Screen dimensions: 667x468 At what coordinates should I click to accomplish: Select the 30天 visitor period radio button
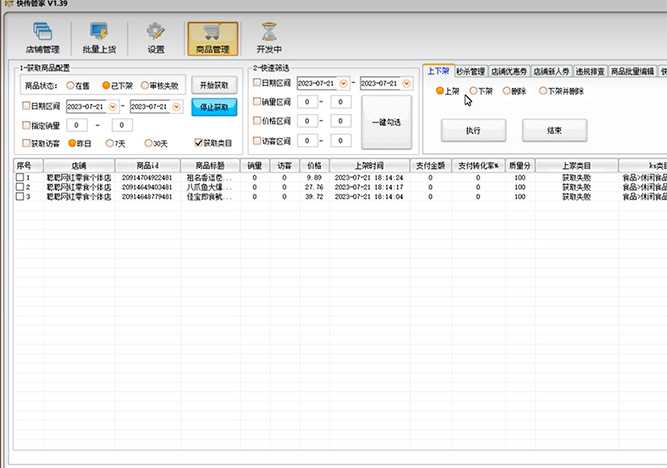(148, 143)
